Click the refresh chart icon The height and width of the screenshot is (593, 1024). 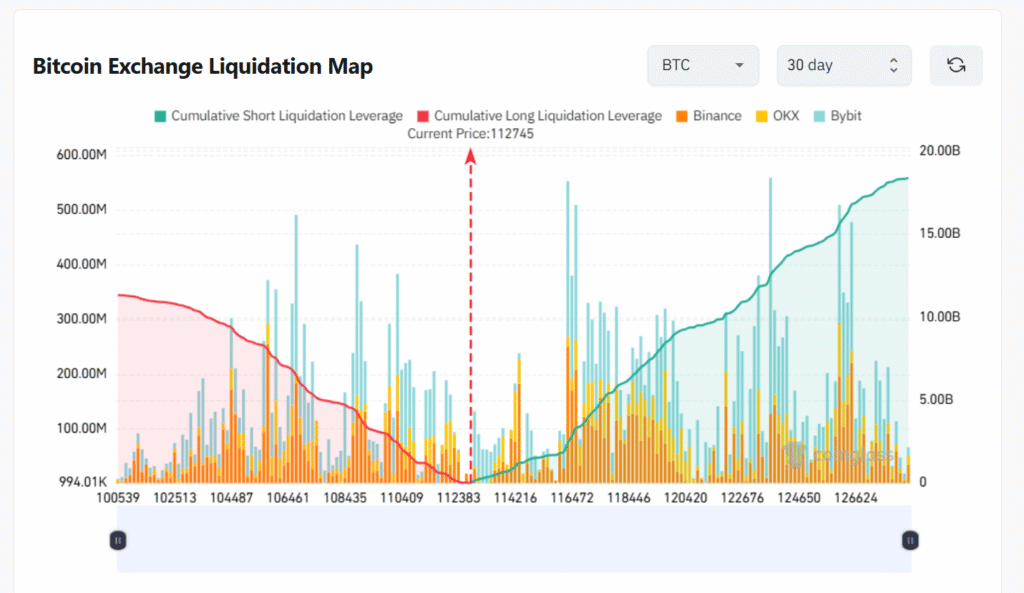(956, 65)
